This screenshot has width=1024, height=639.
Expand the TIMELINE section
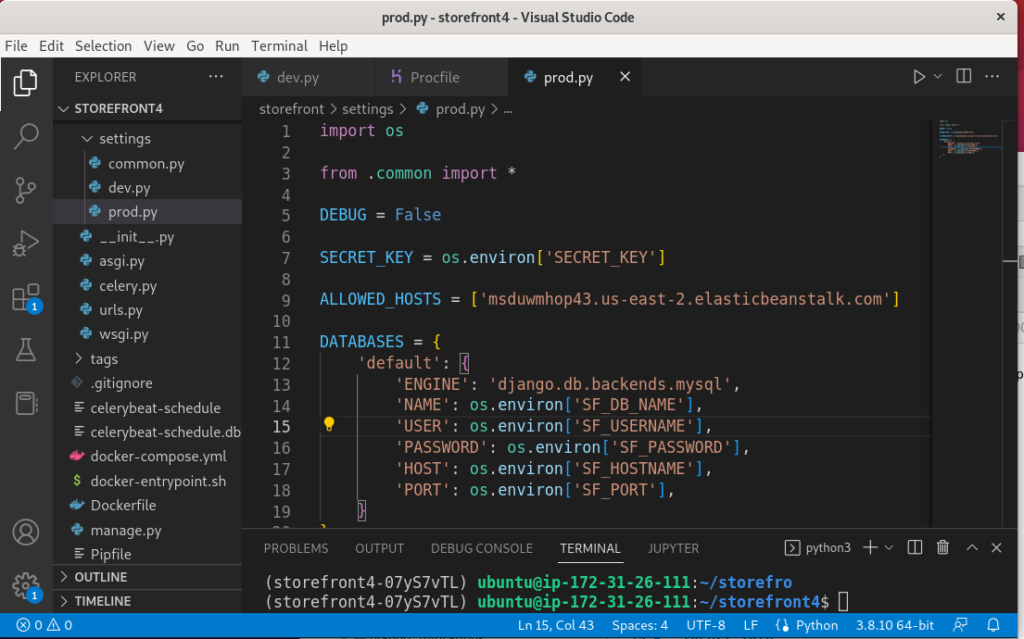pos(103,601)
